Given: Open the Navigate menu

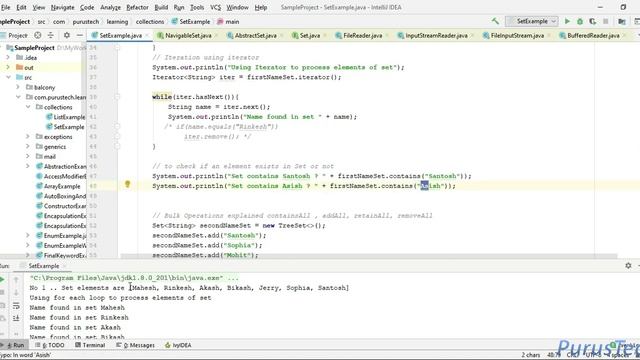Looking at the screenshot, I should pyautogui.click(x=62, y=7).
